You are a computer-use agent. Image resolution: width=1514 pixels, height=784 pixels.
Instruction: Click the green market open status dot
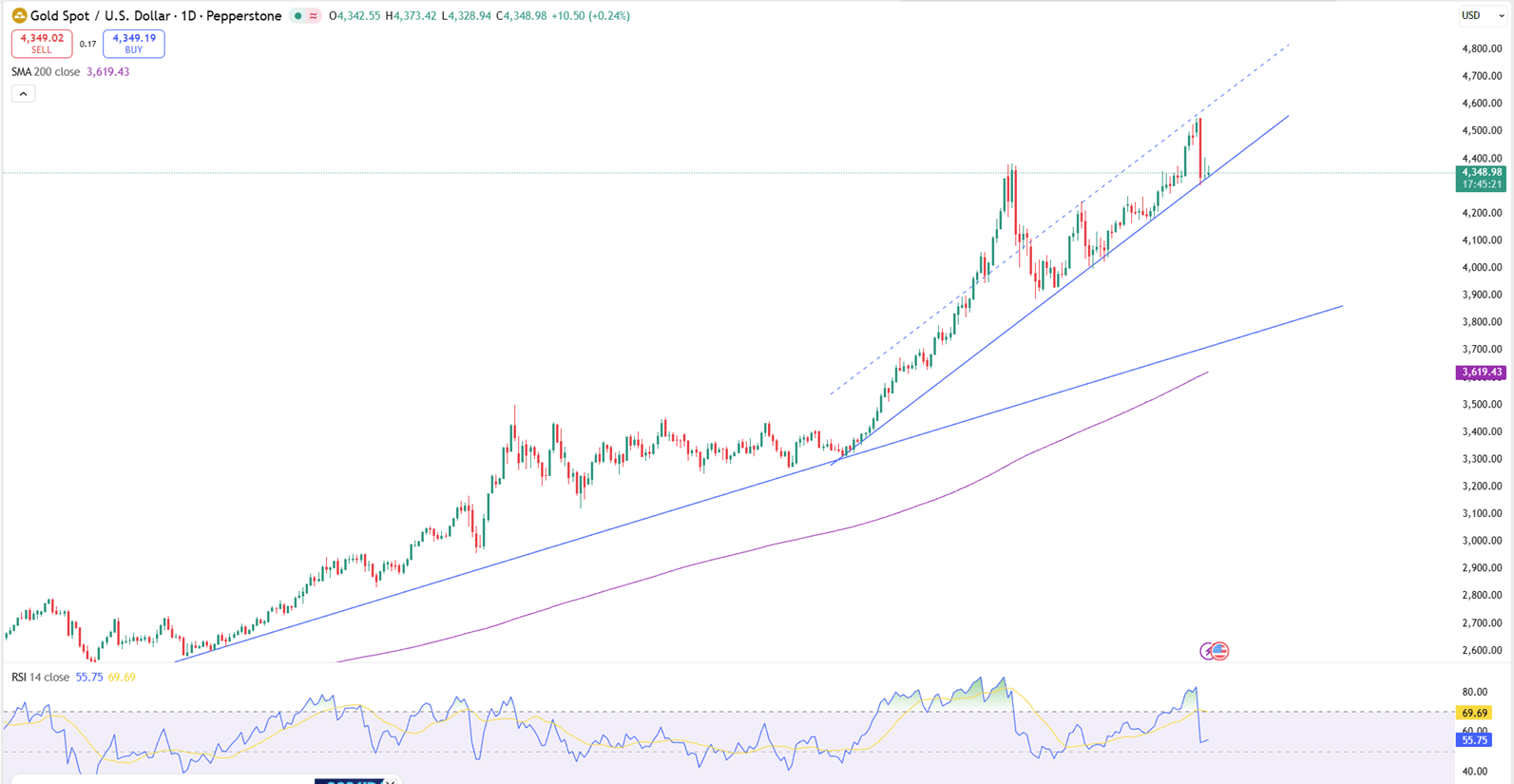pos(297,16)
